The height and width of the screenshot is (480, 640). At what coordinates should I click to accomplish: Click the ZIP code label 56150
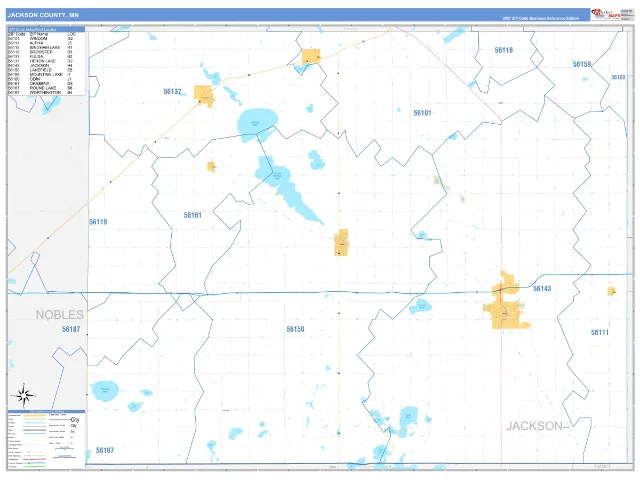click(295, 329)
